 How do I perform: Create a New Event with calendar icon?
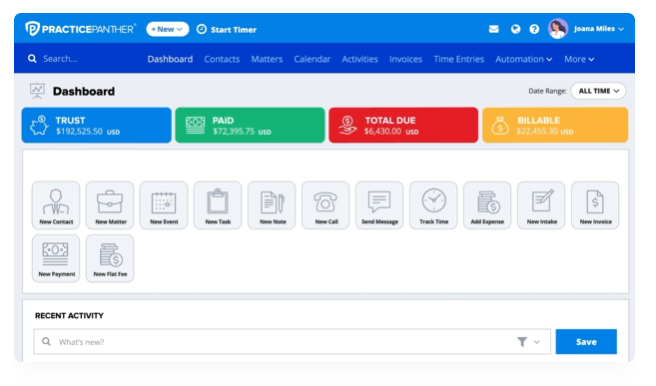pyautogui.click(x=164, y=205)
